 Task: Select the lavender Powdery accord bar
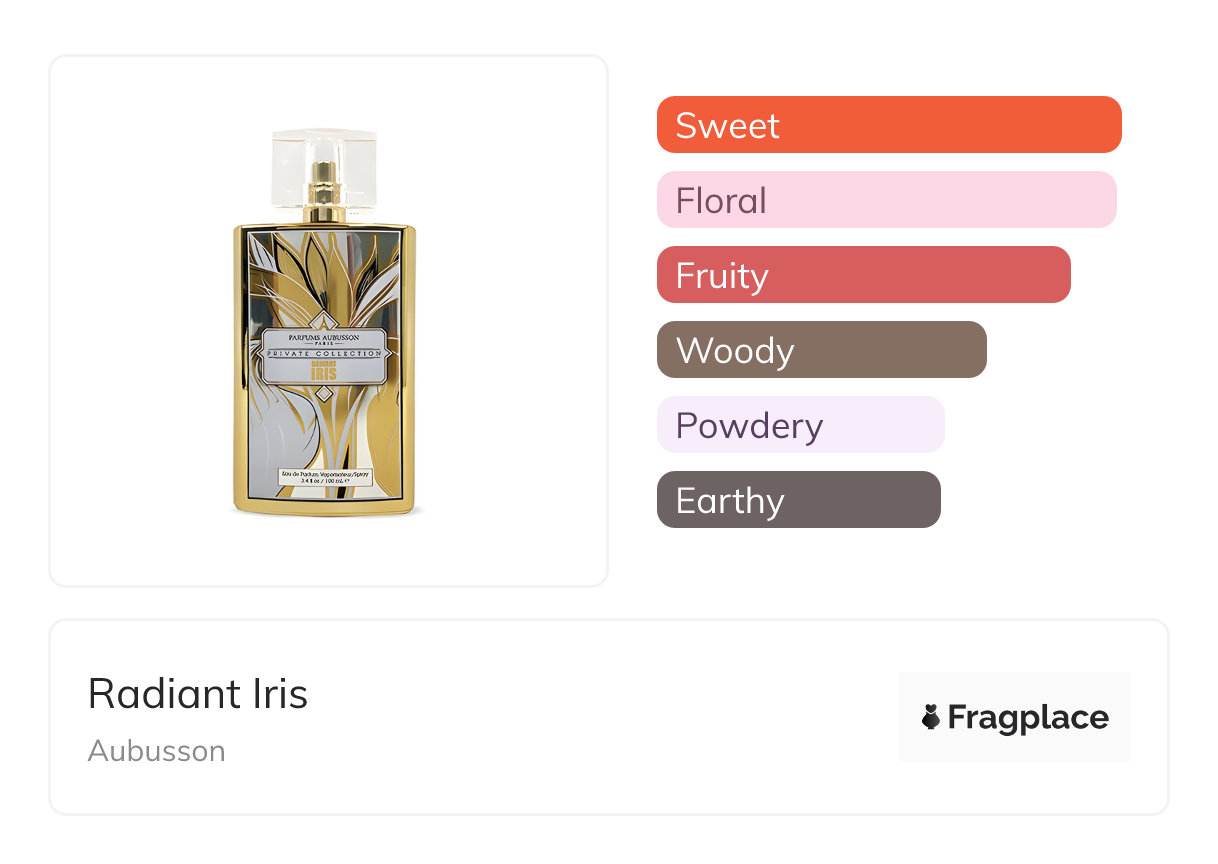point(800,425)
